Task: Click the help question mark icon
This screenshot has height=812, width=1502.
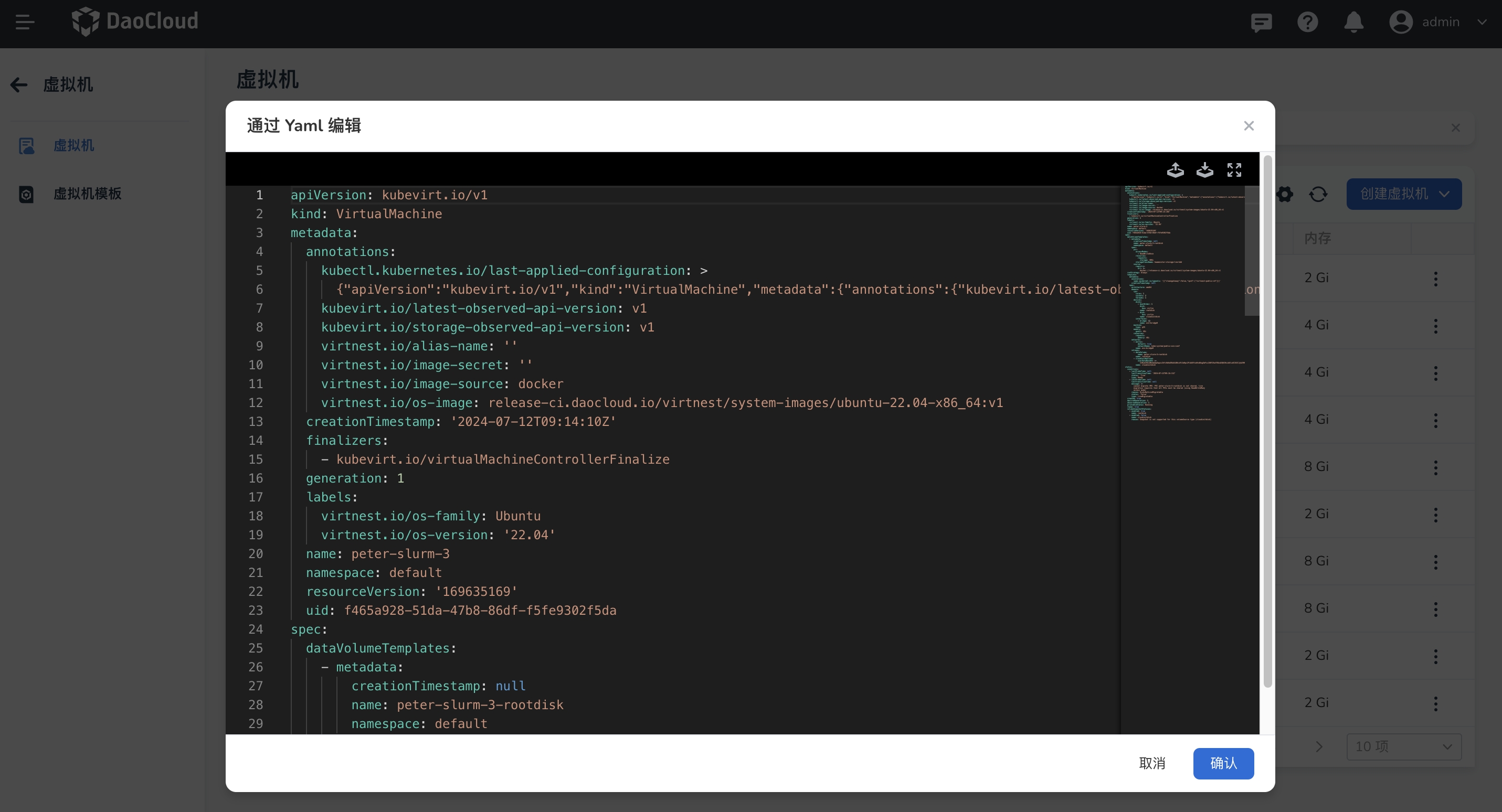Action: click(1307, 22)
